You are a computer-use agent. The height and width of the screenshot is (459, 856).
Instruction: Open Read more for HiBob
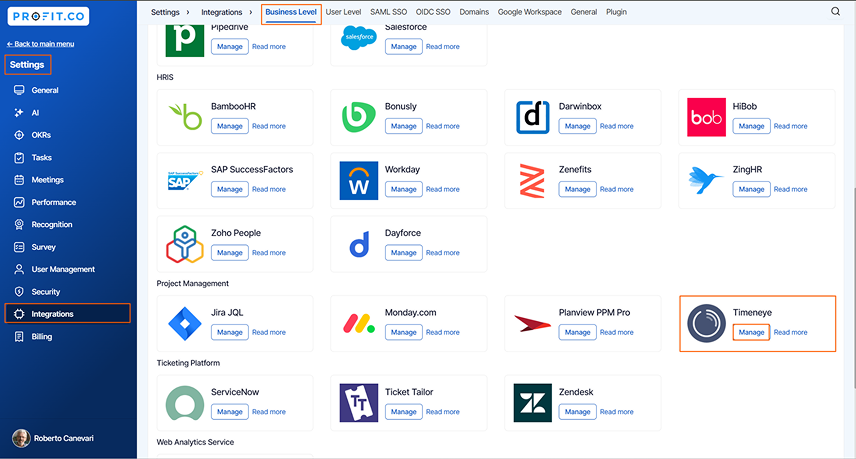click(790, 126)
